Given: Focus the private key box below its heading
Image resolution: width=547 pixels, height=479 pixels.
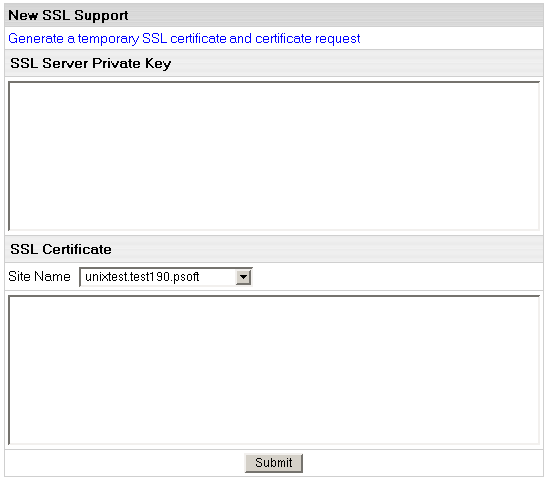Looking at the screenshot, I should coord(274,156).
